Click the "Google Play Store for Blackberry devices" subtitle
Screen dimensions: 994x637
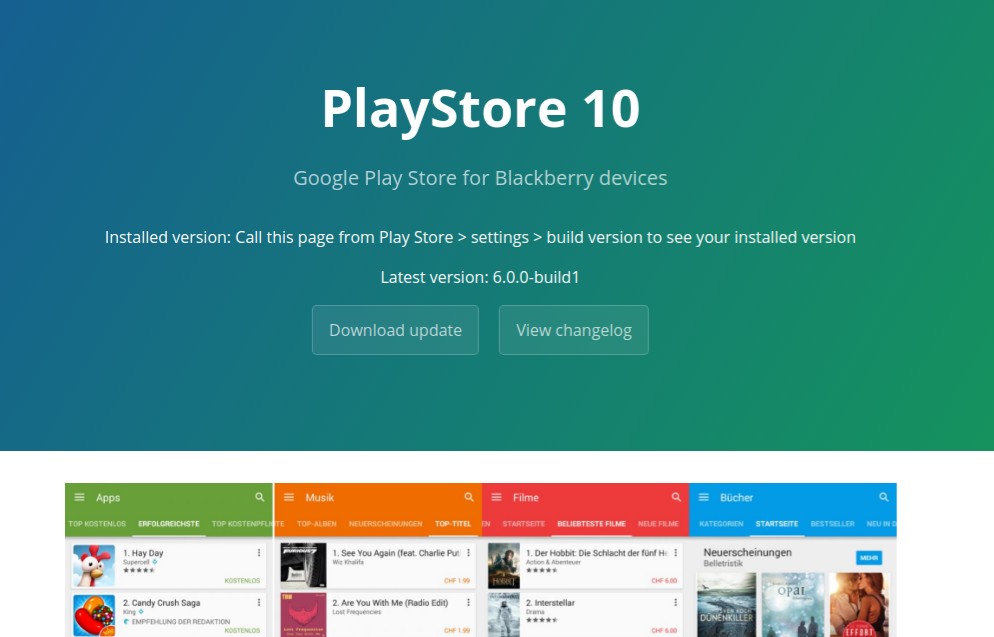coord(480,178)
